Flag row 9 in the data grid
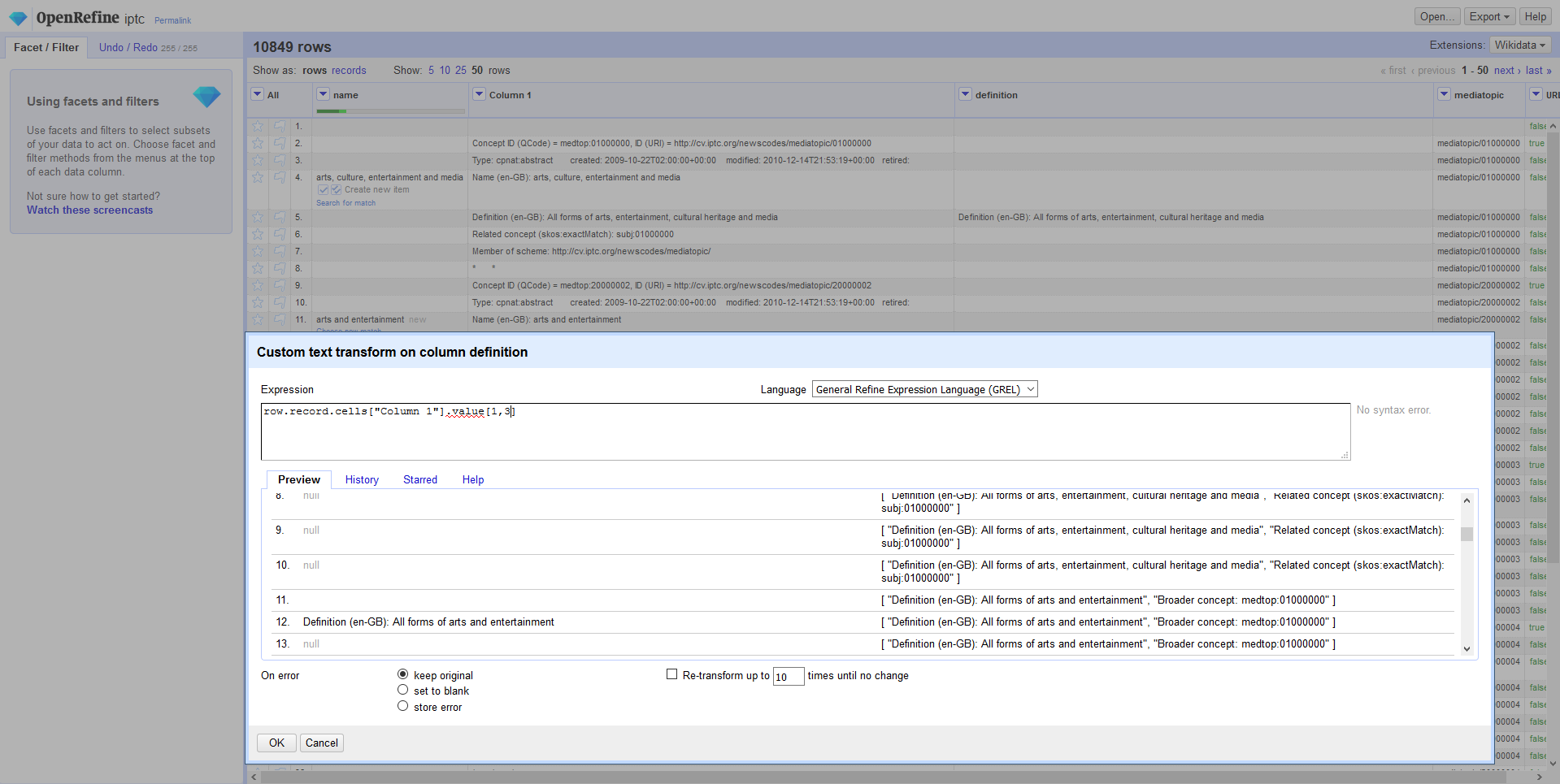 coord(279,285)
